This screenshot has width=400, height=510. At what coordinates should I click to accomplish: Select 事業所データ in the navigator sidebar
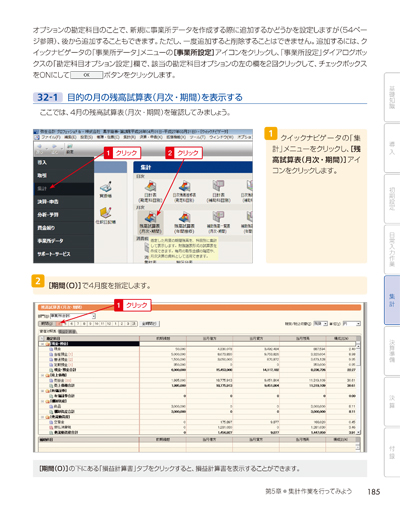coord(63,241)
